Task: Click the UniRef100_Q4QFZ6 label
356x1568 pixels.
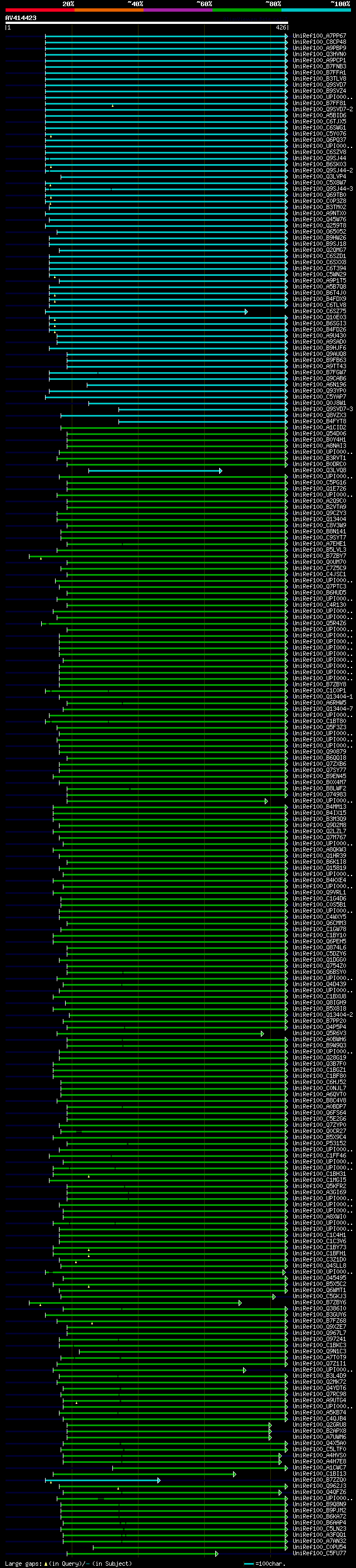Action: (319, 1492)
